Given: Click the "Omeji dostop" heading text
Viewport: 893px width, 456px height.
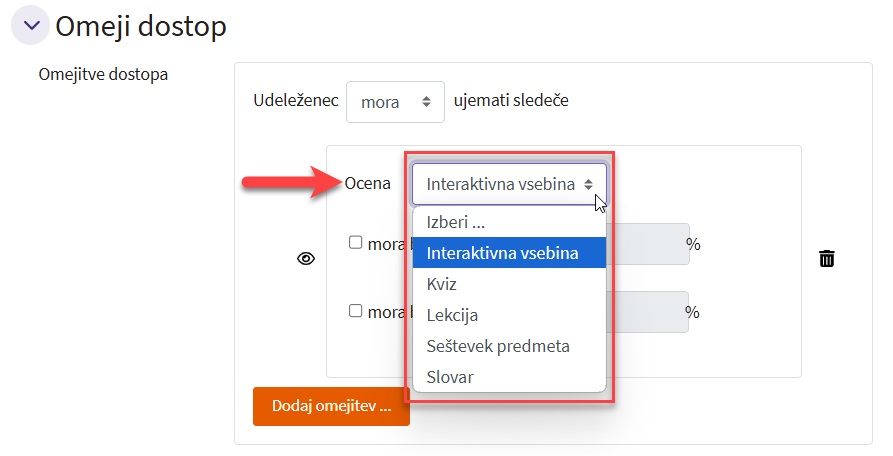Looking at the screenshot, I should [141, 26].
